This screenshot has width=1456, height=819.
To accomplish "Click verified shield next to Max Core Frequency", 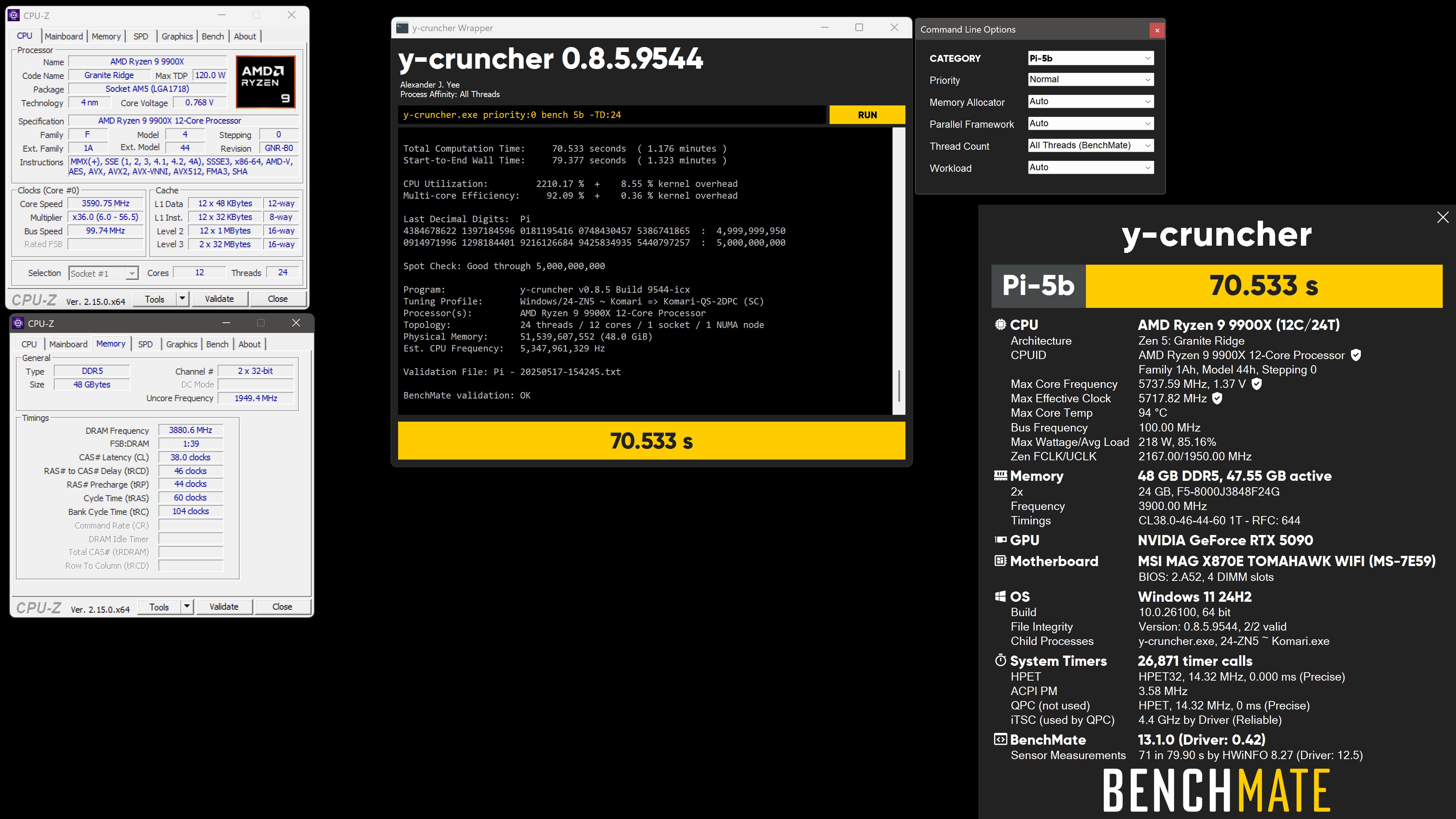I will (1257, 384).
